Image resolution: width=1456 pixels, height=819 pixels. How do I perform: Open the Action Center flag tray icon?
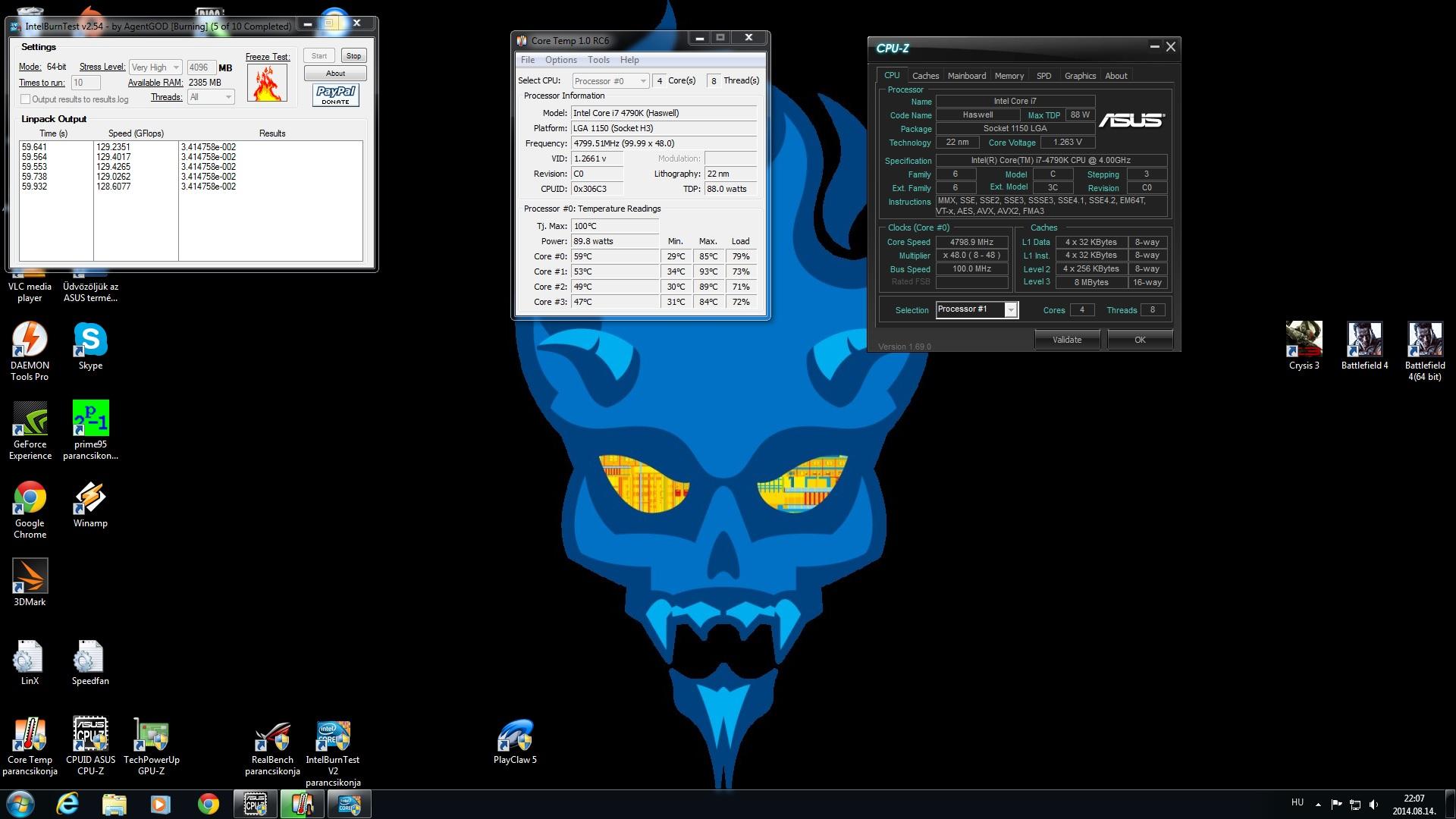[x=1336, y=805]
